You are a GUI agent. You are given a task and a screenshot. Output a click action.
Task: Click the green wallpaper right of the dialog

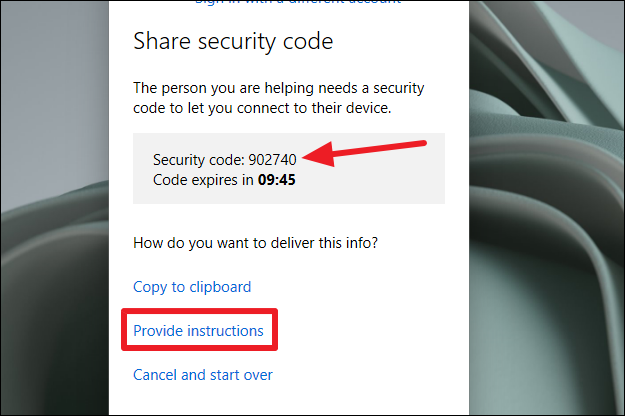[x=547, y=207]
